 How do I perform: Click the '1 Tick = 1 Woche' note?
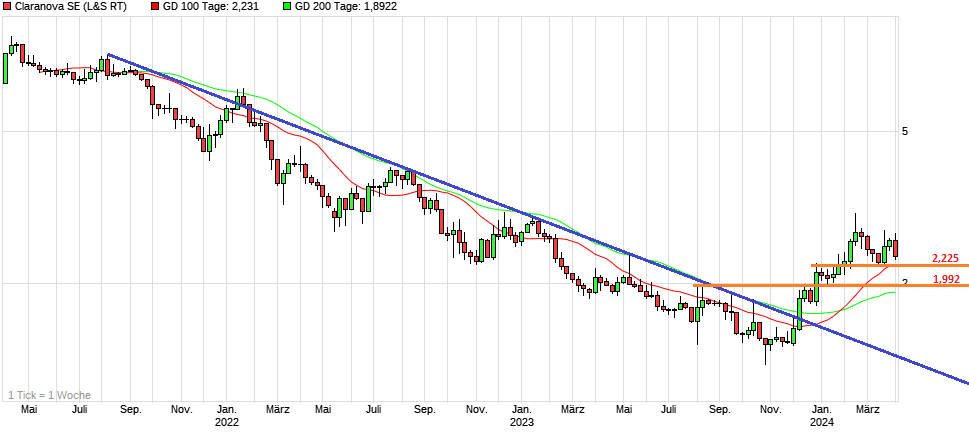(49, 395)
